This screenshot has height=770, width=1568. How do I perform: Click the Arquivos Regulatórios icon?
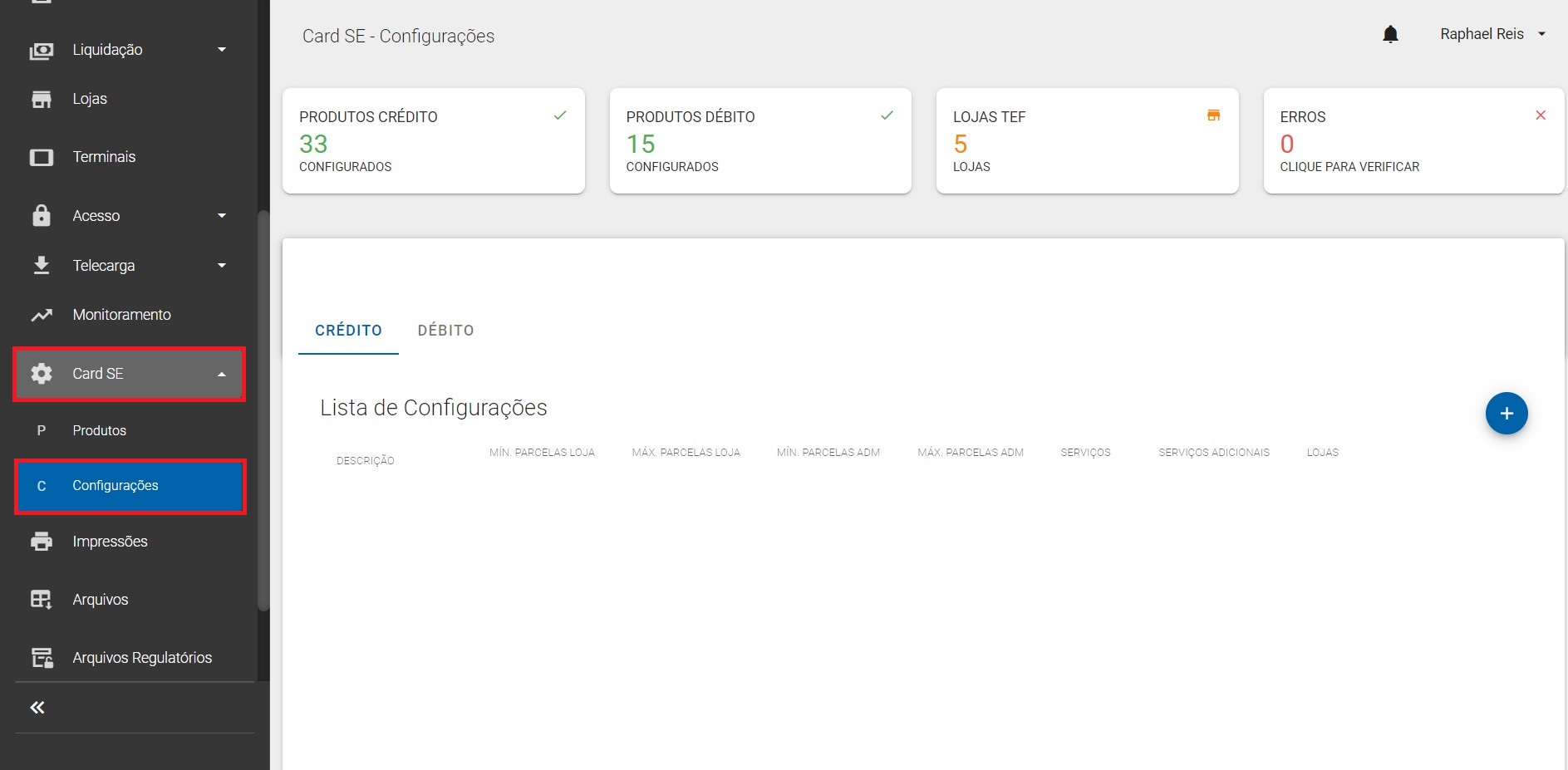42,658
